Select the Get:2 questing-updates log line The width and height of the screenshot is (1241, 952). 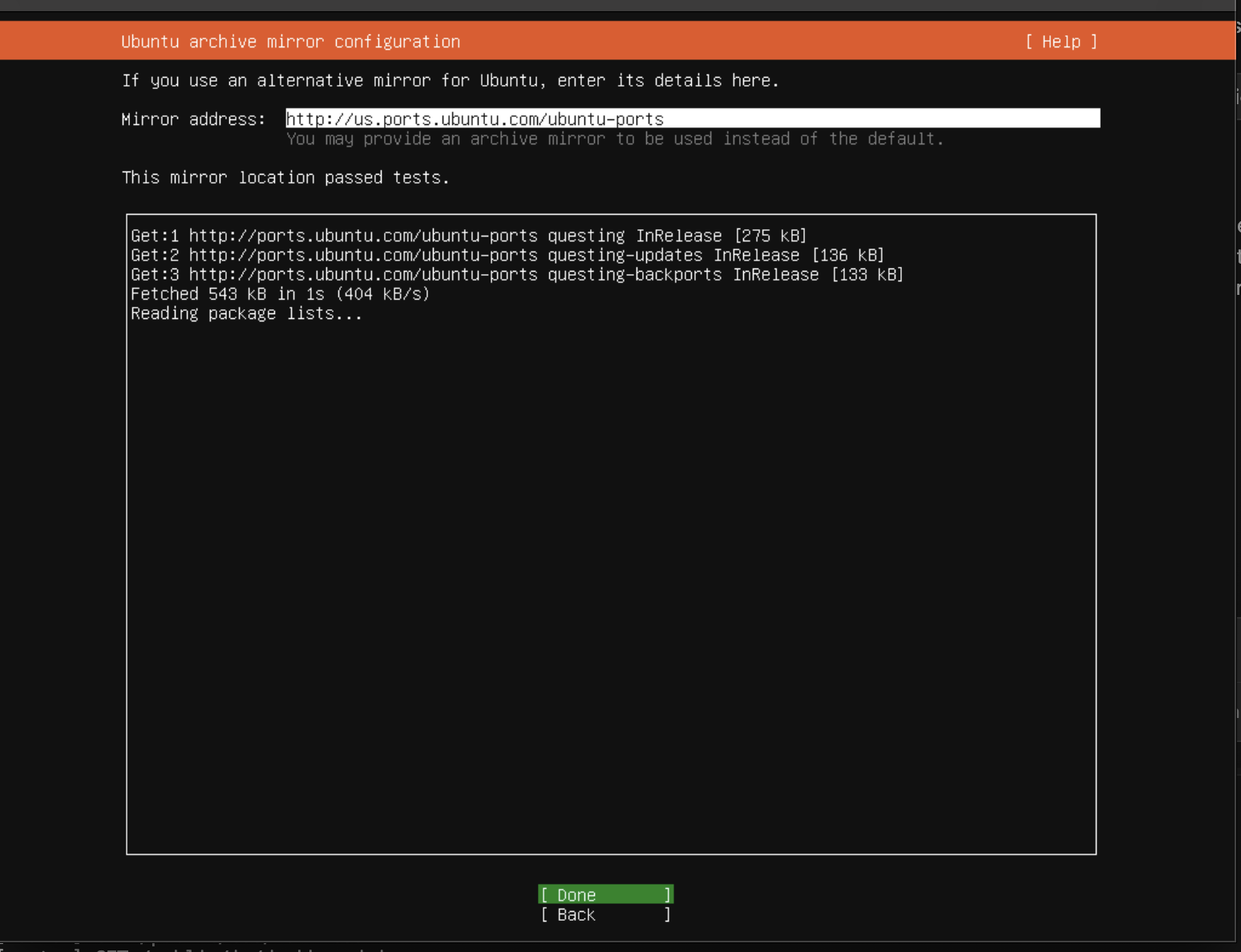pos(507,255)
